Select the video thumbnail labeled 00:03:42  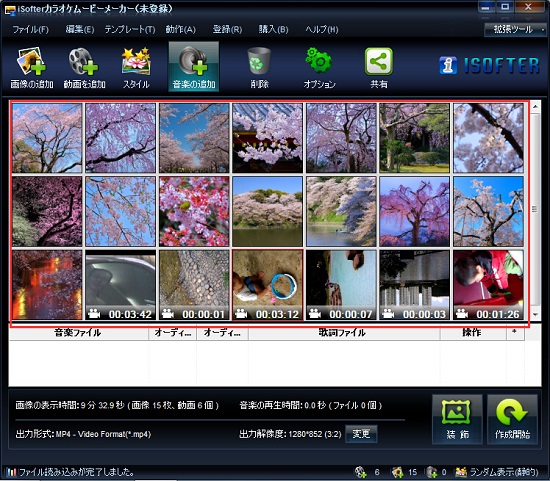tap(120, 285)
